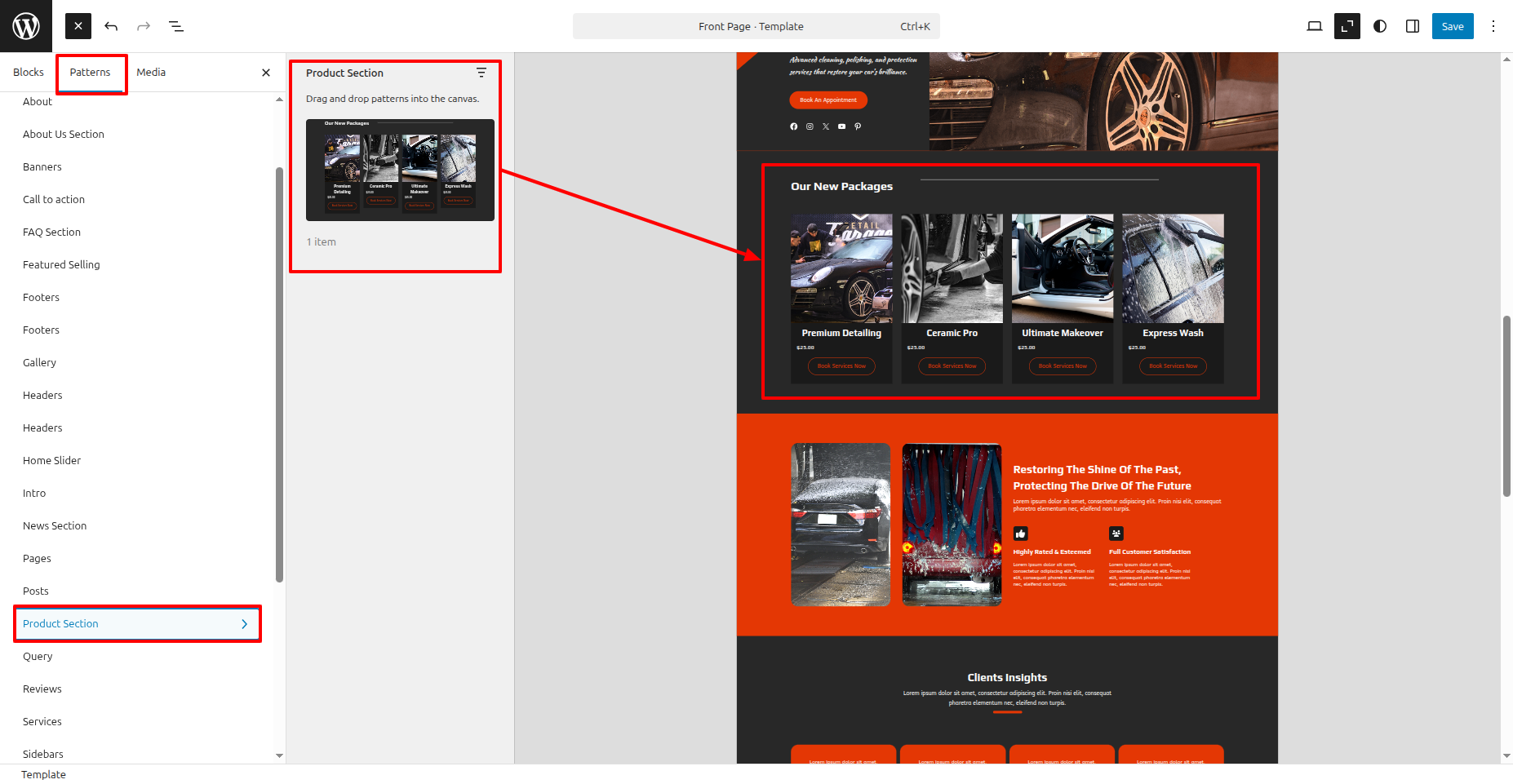The width and height of the screenshot is (1513, 784).
Task: Open the desktop device preview icon
Action: [x=1314, y=26]
